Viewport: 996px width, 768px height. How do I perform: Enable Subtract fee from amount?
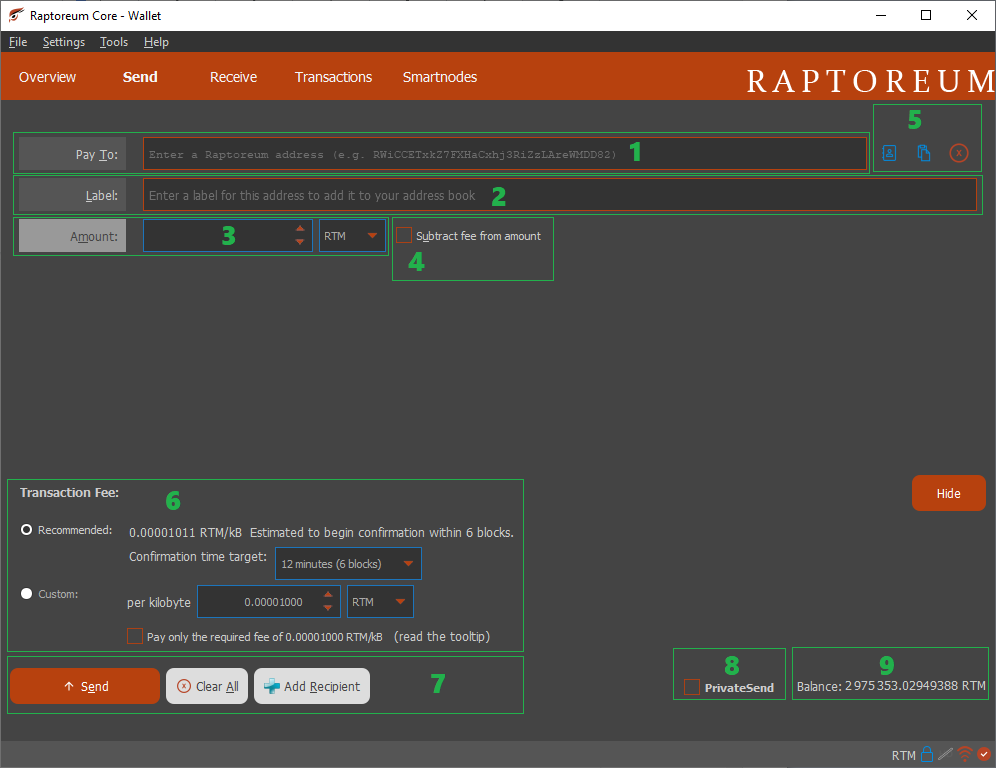click(x=403, y=234)
